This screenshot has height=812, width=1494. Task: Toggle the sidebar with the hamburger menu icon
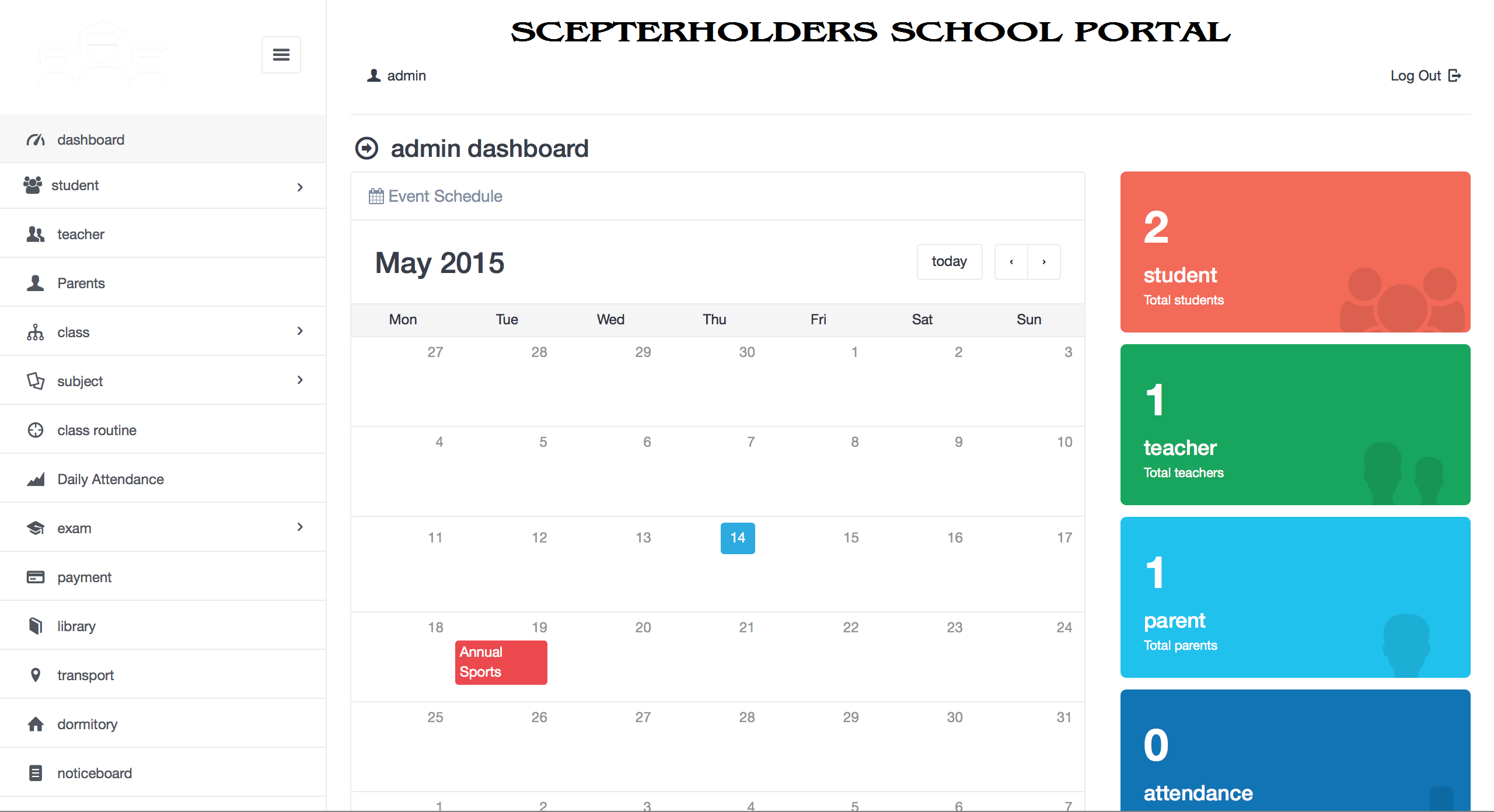click(x=281, y=55)
